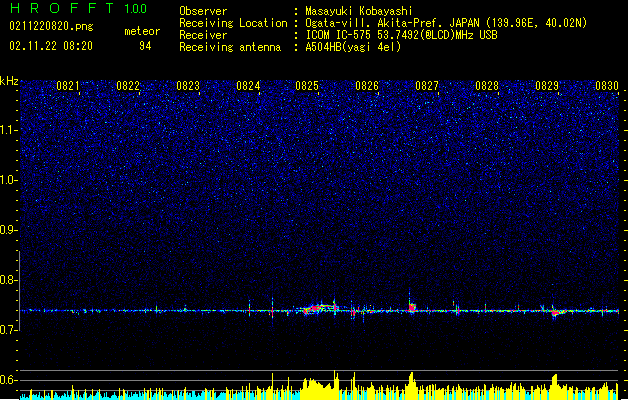
Task: Click the Receiving Location label
Action: point(233,23)
